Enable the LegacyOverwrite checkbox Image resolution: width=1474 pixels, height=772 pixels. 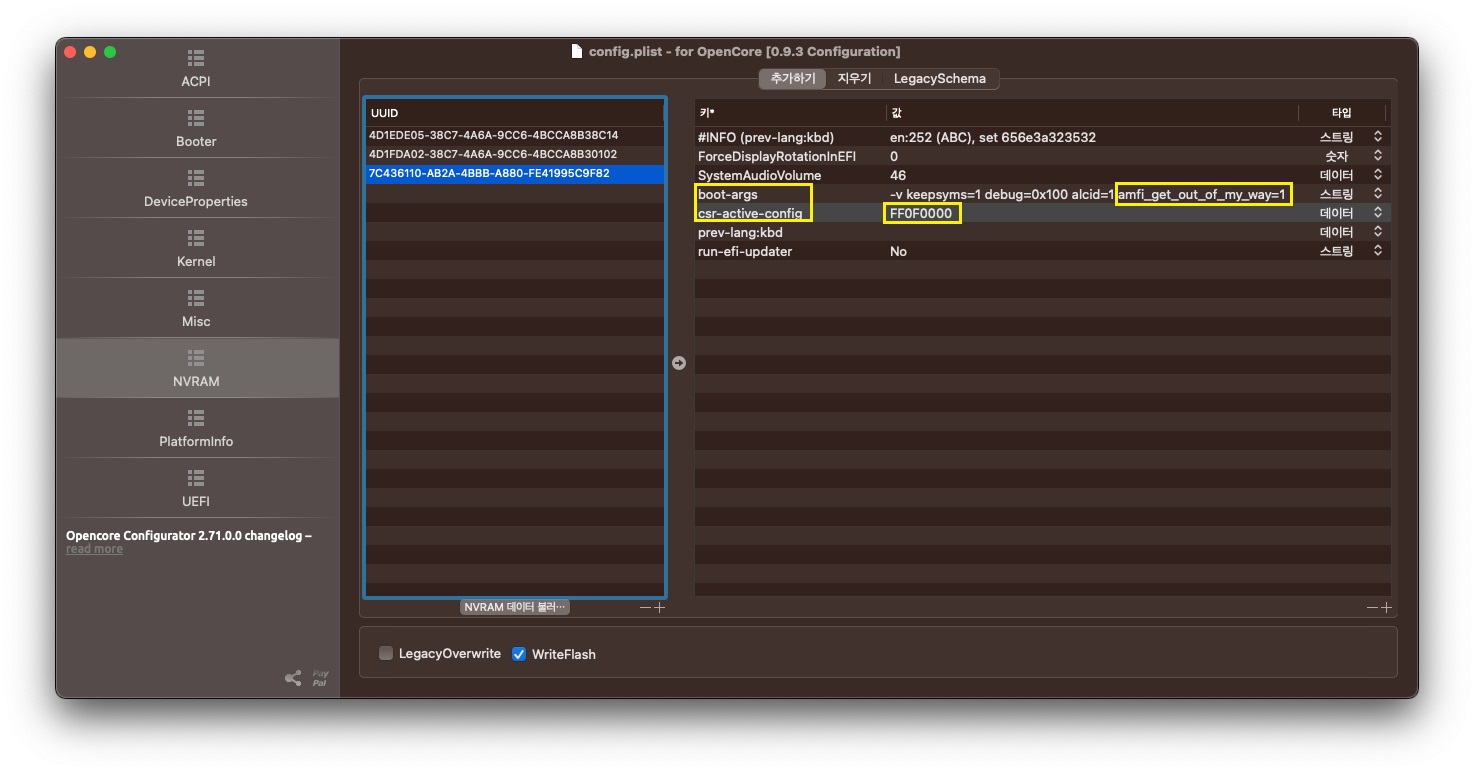tap(386, 653)
